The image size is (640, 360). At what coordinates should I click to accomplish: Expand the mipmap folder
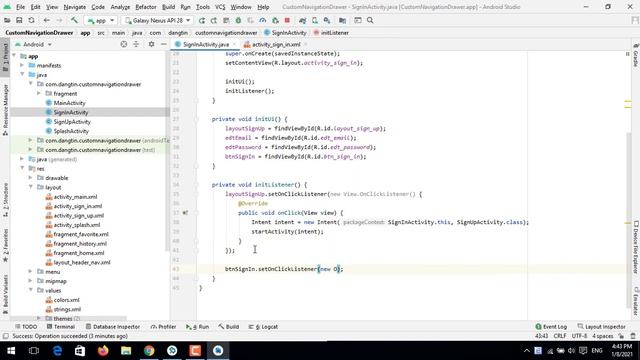pyautogui.click(x=31, y=281)
